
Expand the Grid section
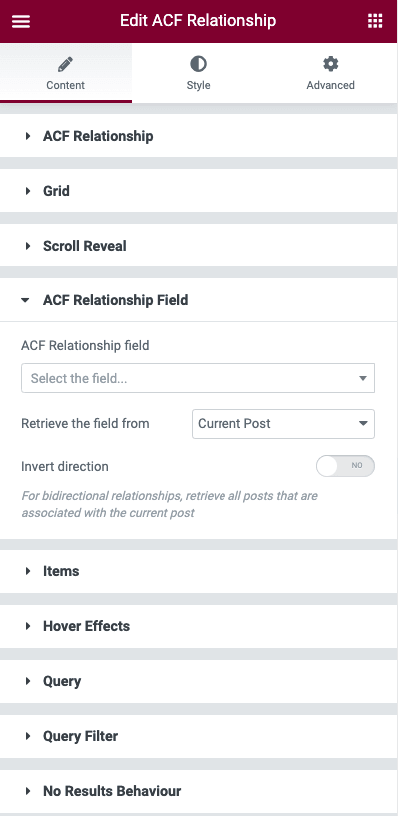[199, 191]
